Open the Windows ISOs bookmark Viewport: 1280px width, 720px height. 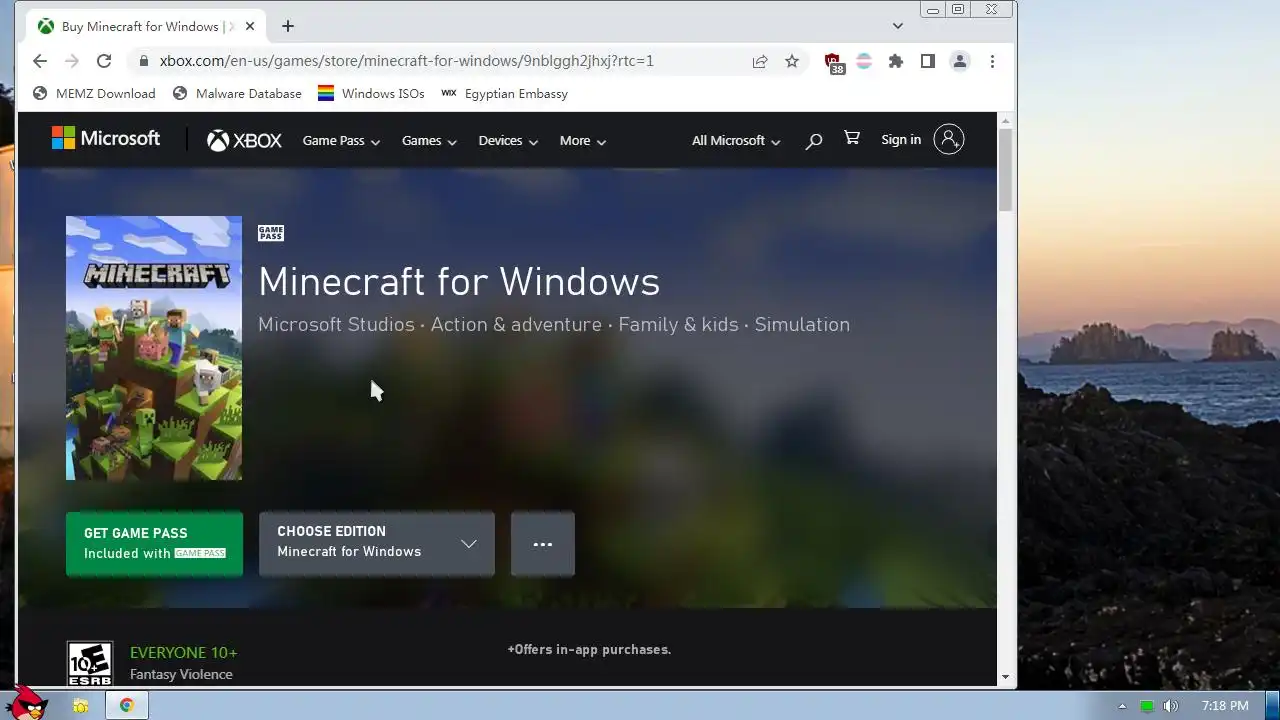[371, 93]
